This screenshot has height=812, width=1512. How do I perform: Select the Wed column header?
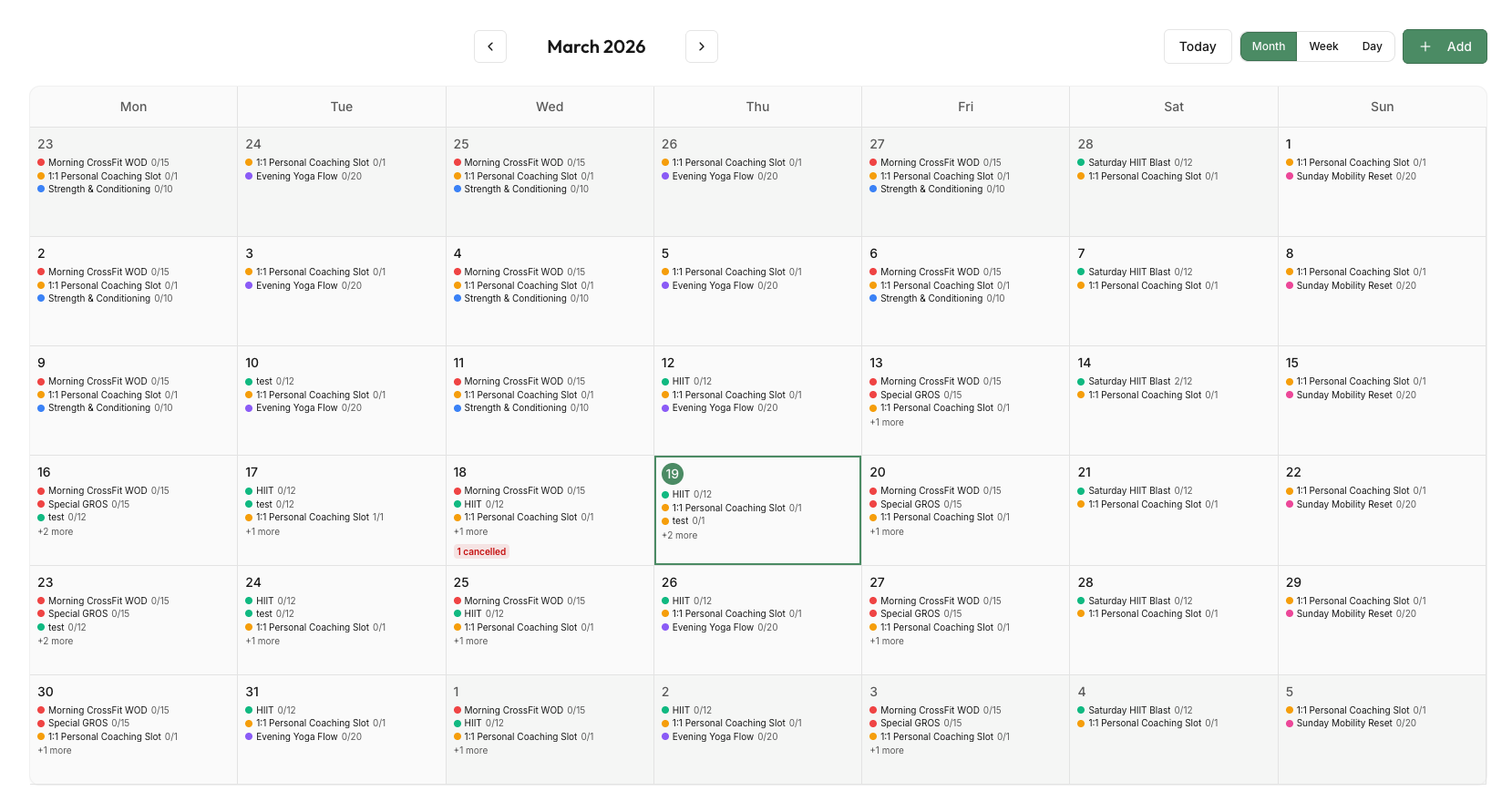click(550, 107)
